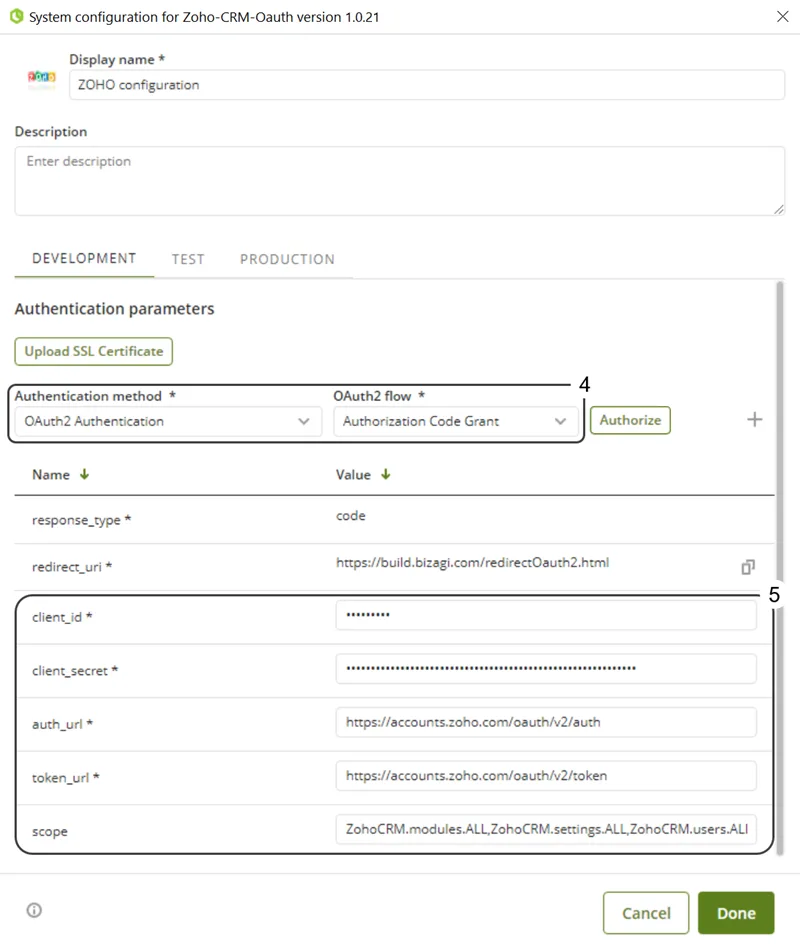This screenshot has height=951, width=800.
Task: Focus the client_secret value field
Action: coord(546,668)
